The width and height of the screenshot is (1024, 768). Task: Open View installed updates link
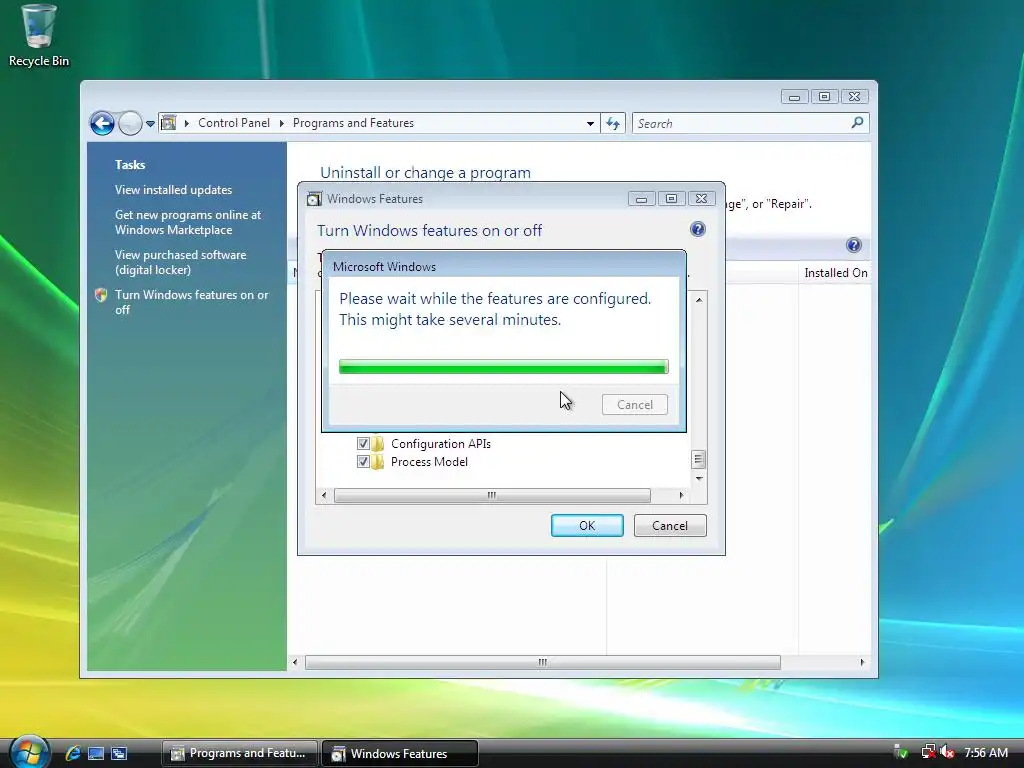(173, 190)
